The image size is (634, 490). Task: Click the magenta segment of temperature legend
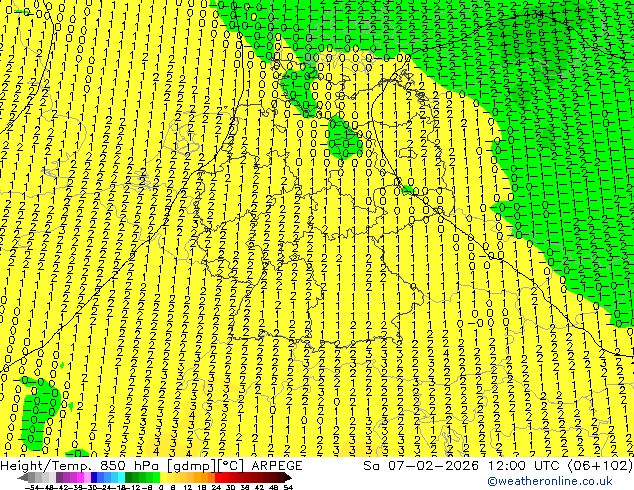(x=80, y=477)
